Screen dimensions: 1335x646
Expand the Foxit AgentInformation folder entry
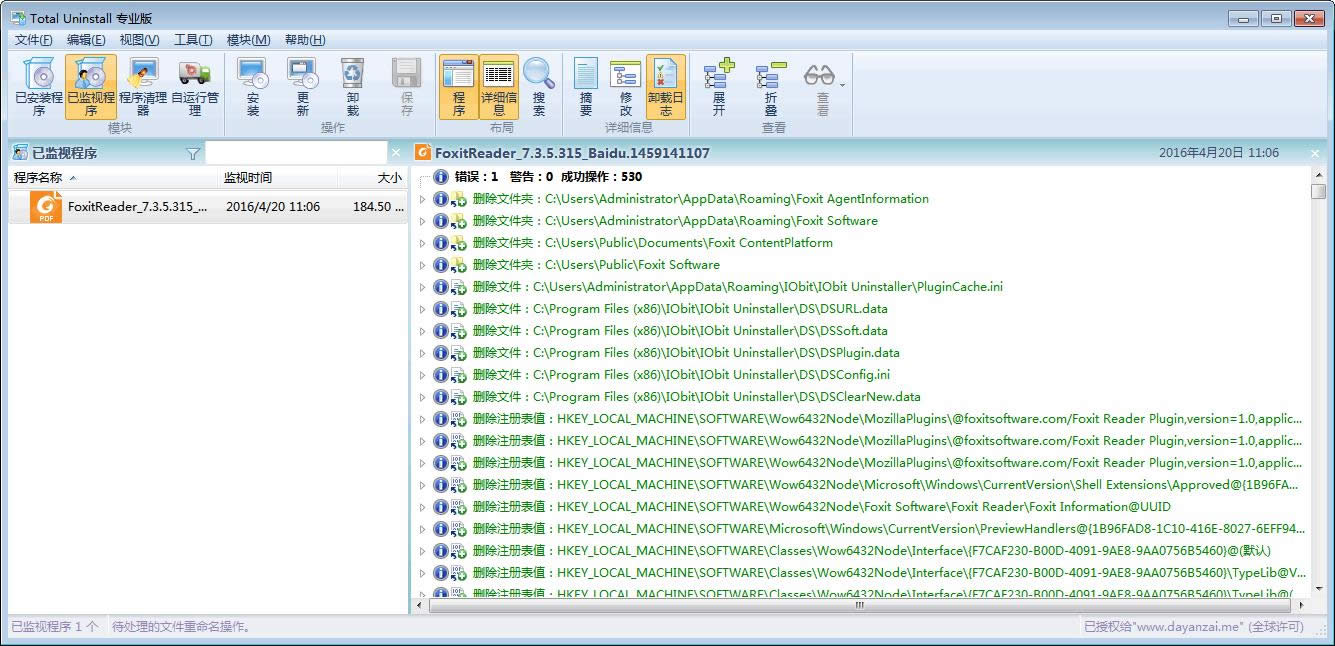coord(422,199)
